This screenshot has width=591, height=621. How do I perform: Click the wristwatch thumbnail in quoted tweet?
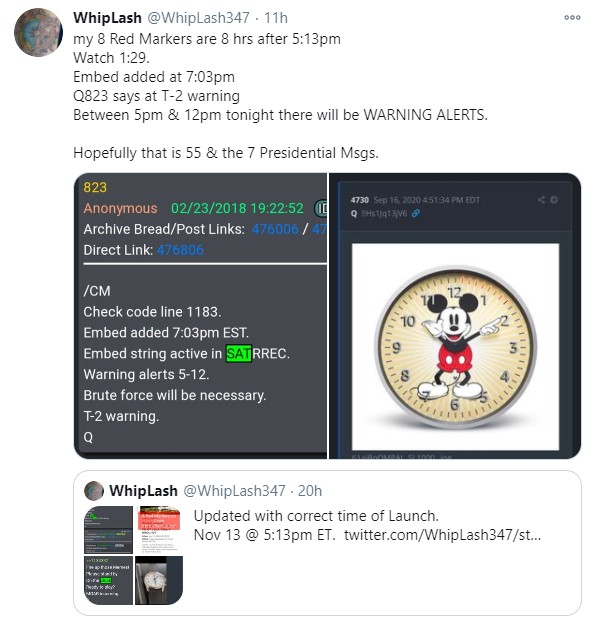(x=159, y=581)
